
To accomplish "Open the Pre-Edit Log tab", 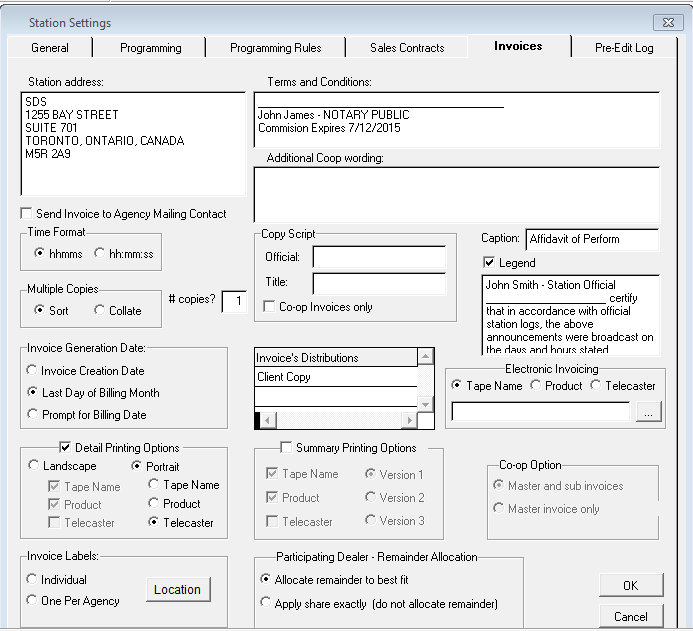I will [624, 47].
